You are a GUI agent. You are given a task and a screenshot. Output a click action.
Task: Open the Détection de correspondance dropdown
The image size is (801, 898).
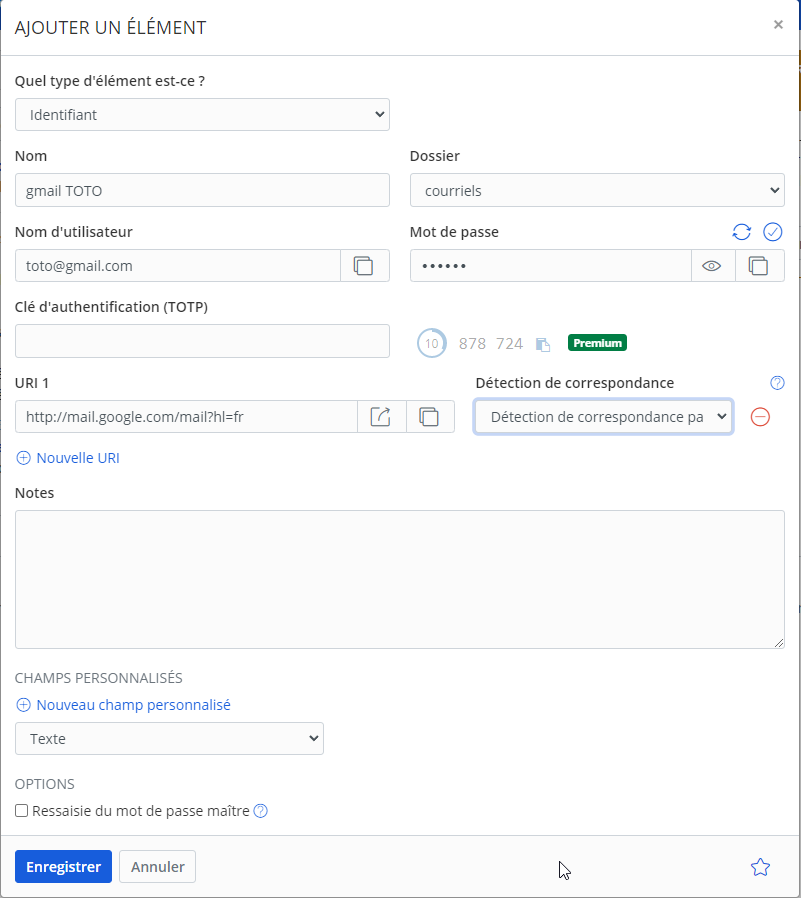603,417
